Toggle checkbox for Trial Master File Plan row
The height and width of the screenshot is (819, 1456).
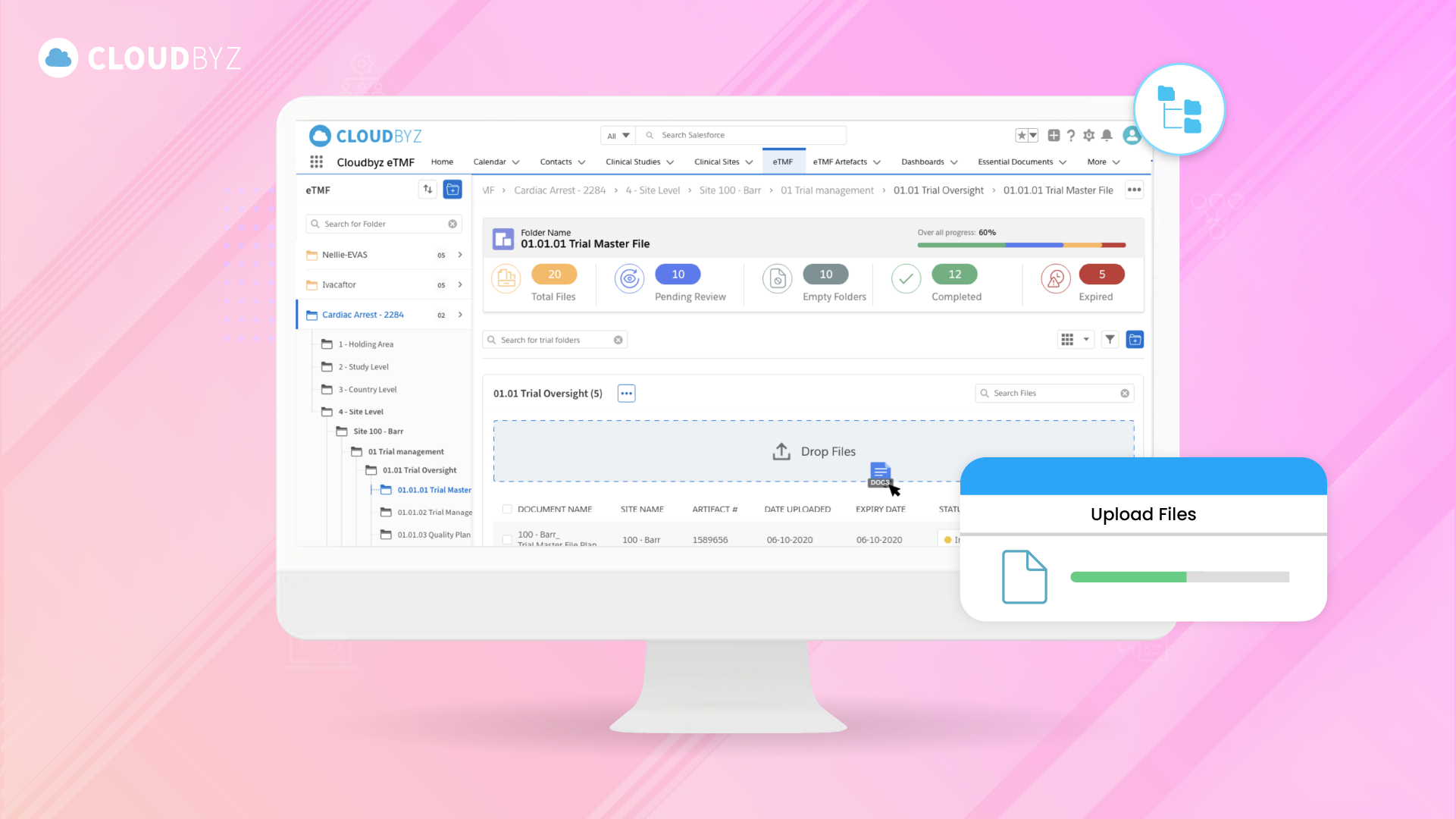coord(508,539)
